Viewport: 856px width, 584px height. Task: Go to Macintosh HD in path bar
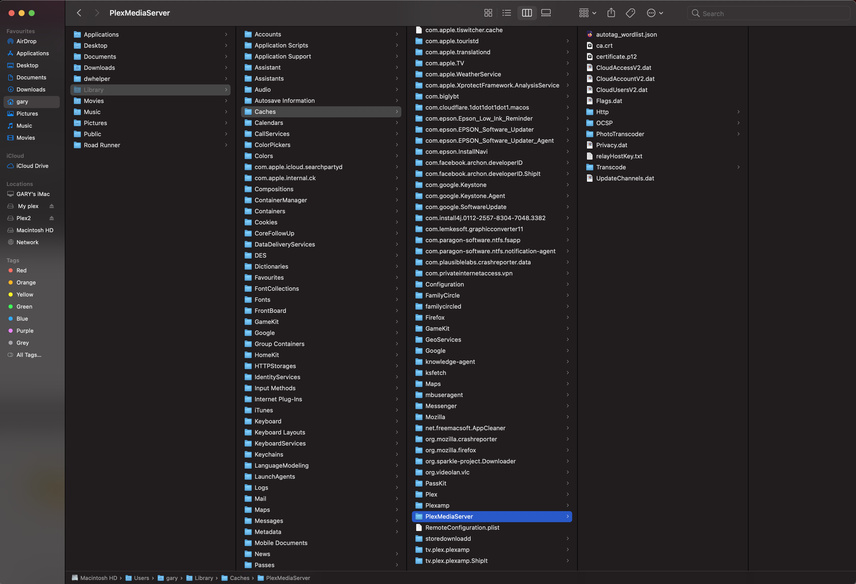94,578
